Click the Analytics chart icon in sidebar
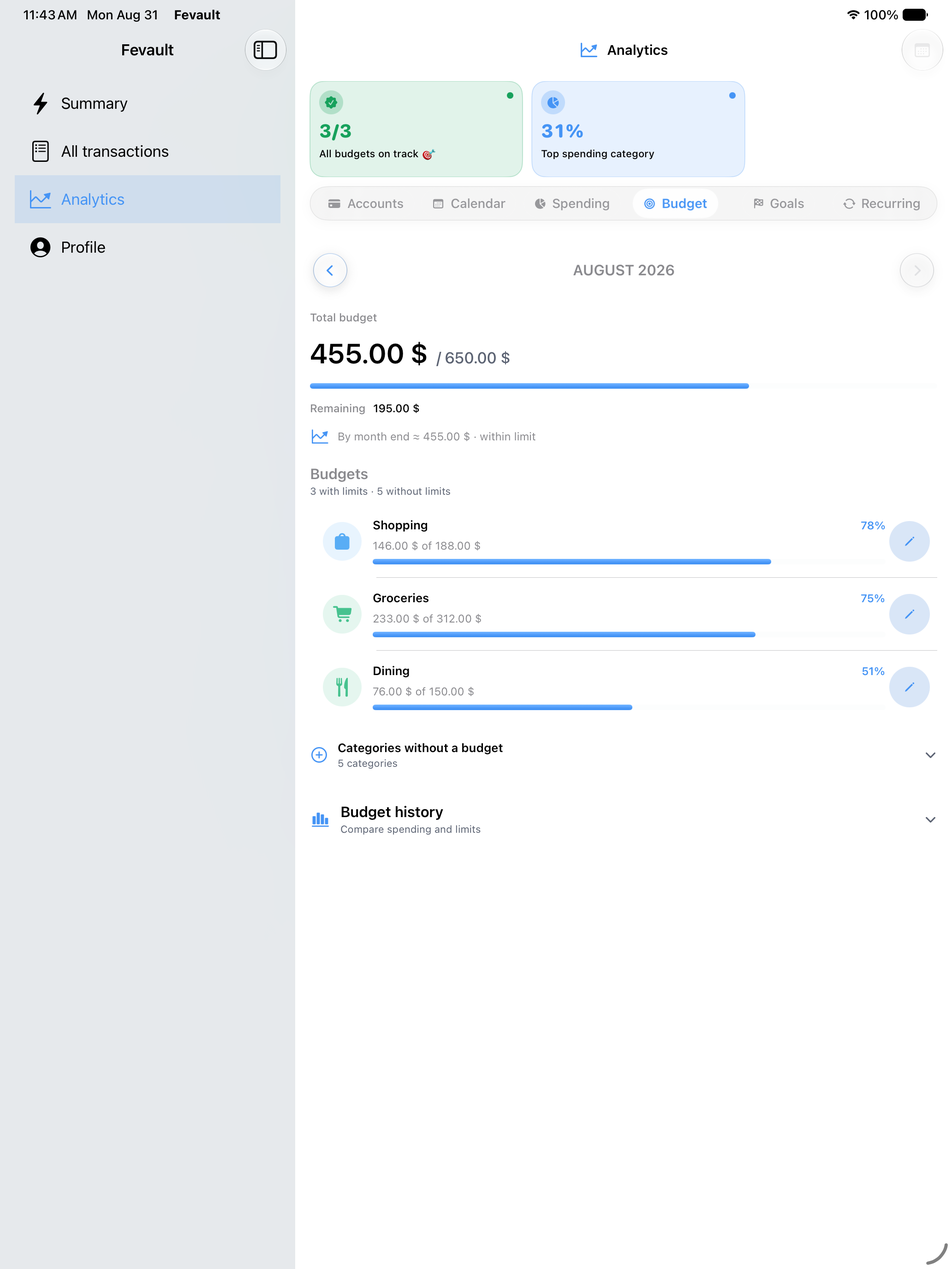 (x=40, y=200)
